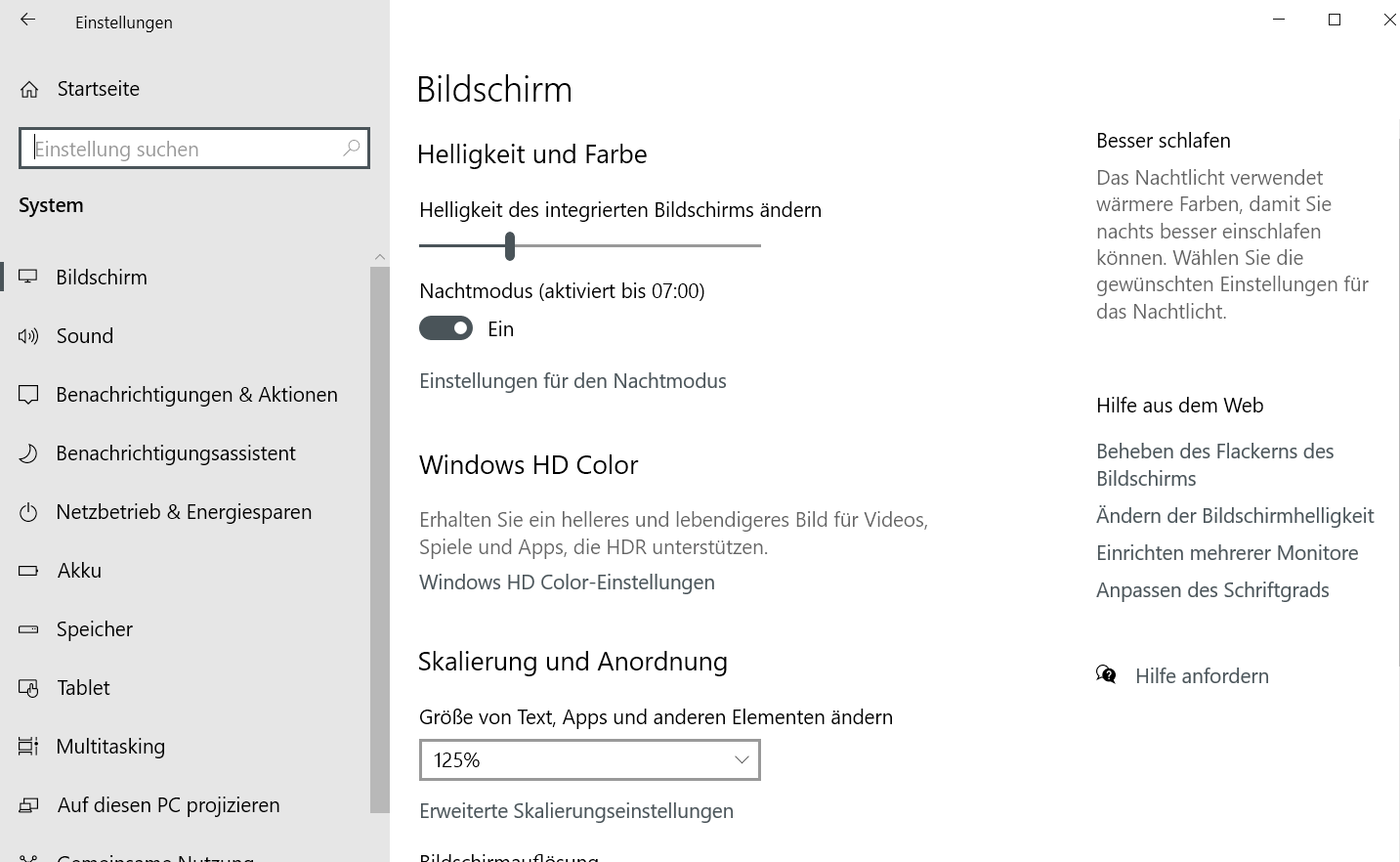
Task: Open the Speicher settings page
Action: (x=94, y=629)
